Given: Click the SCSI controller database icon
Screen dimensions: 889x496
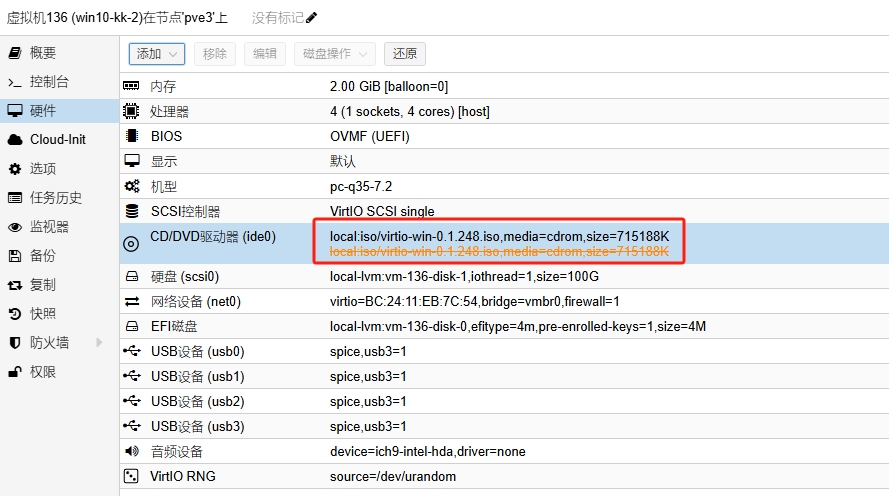Looking at the screenshot, I should click(131, 212).
